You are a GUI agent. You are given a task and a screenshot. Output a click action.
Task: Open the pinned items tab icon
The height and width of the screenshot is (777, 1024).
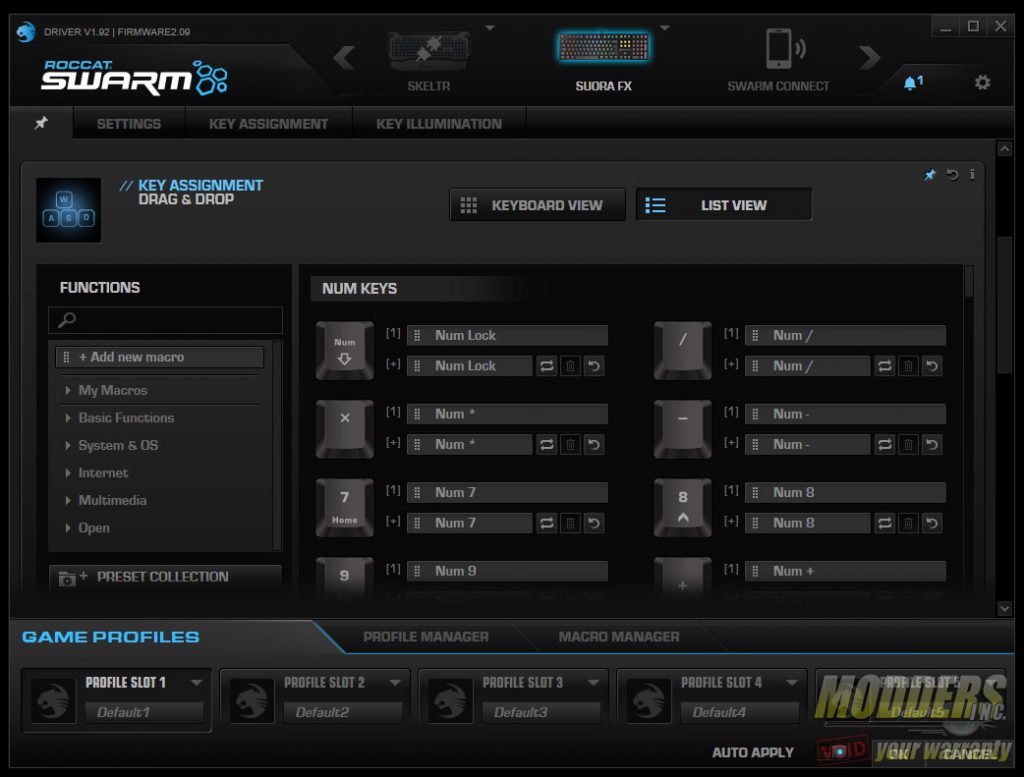point(41,123)
